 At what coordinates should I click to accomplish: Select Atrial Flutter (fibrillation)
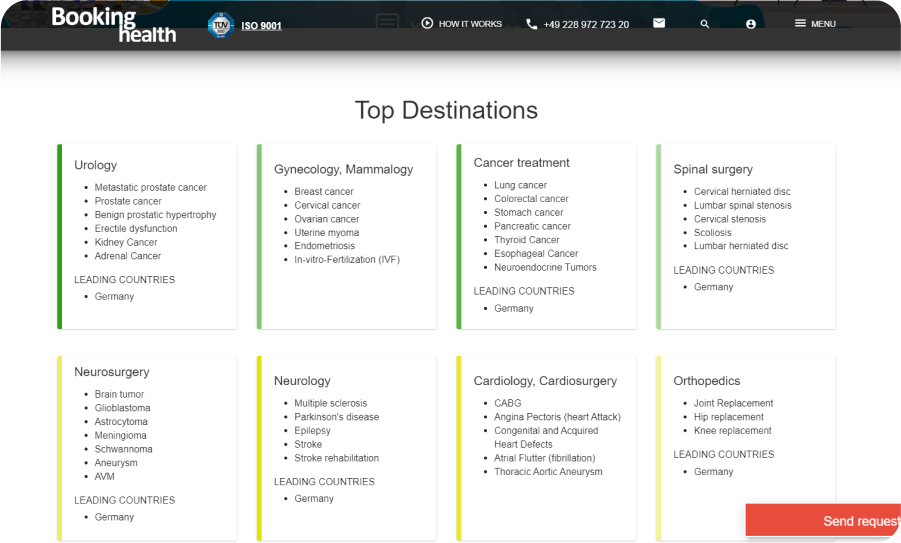545,458
